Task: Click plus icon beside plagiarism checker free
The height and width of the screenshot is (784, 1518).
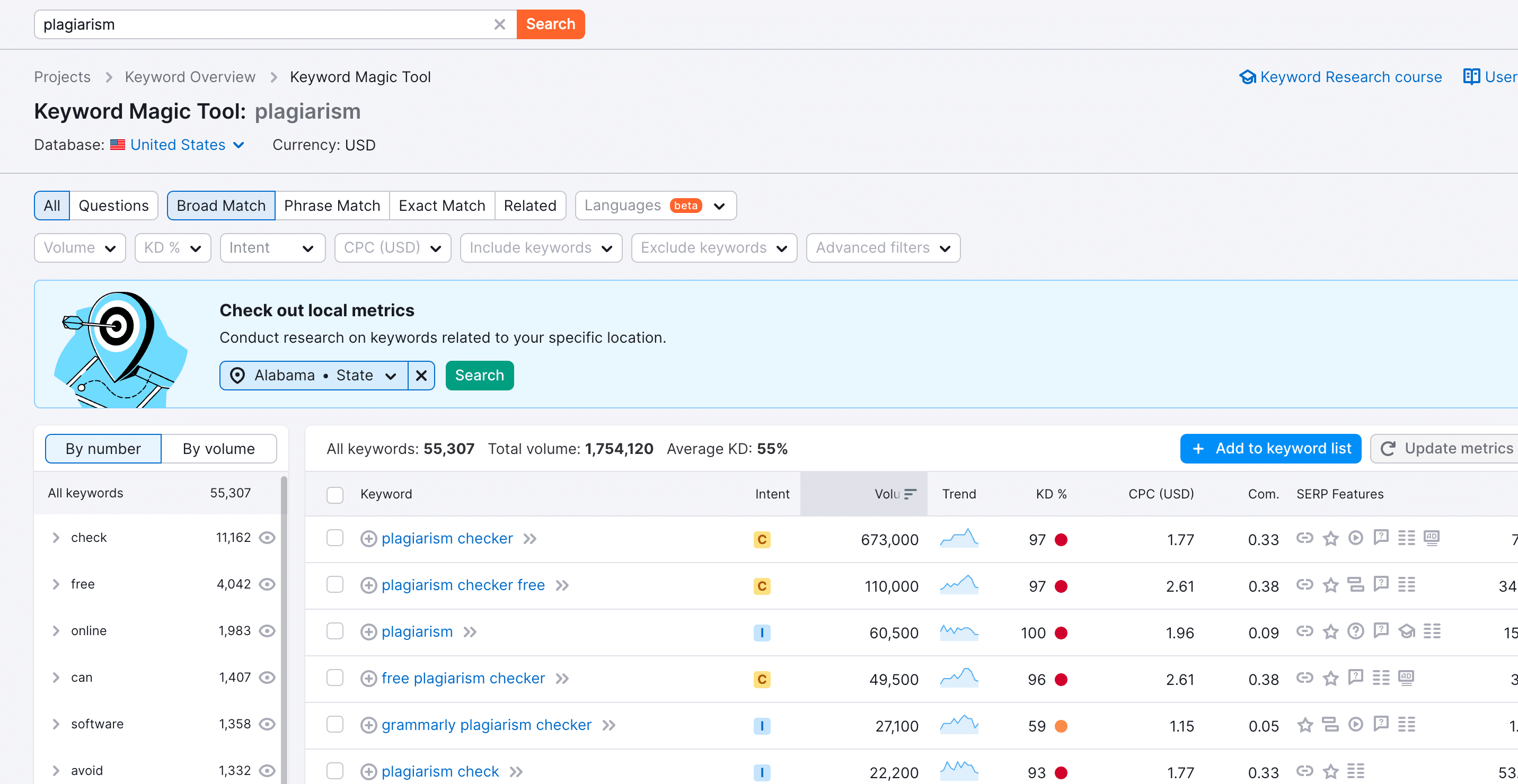Action: (x=369, y=585)
